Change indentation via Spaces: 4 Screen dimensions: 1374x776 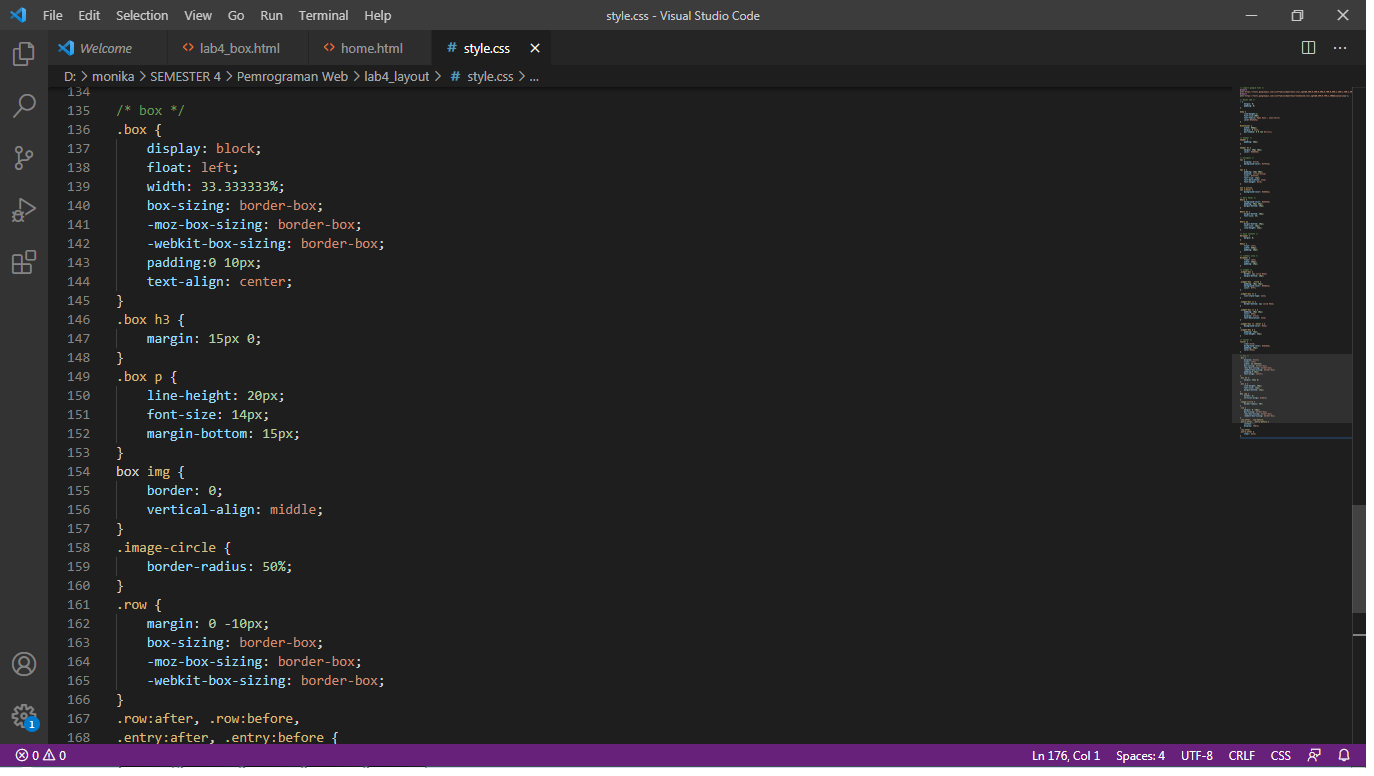(1140, 756)
